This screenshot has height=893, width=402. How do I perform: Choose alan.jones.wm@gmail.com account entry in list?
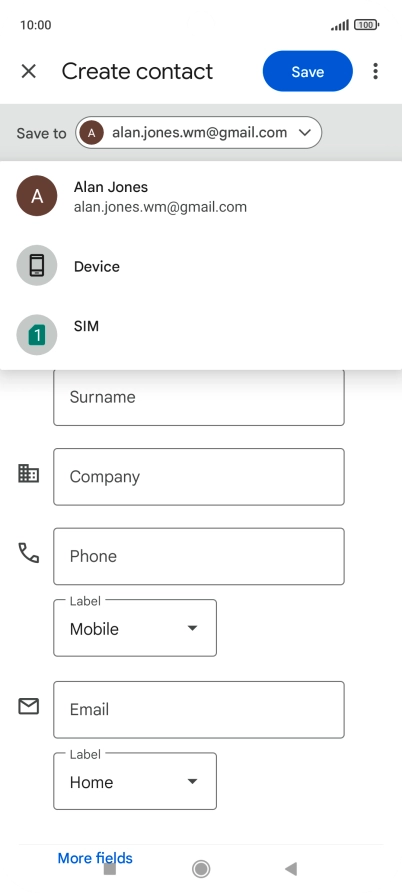(x=201, y=196)
